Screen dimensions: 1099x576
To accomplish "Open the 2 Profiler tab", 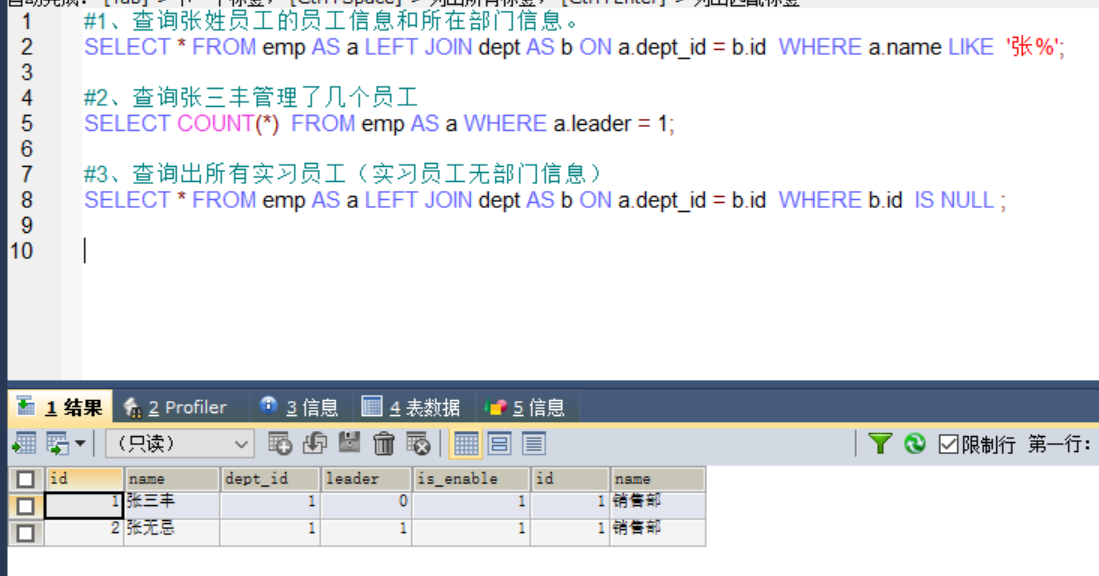I will 175,407.
